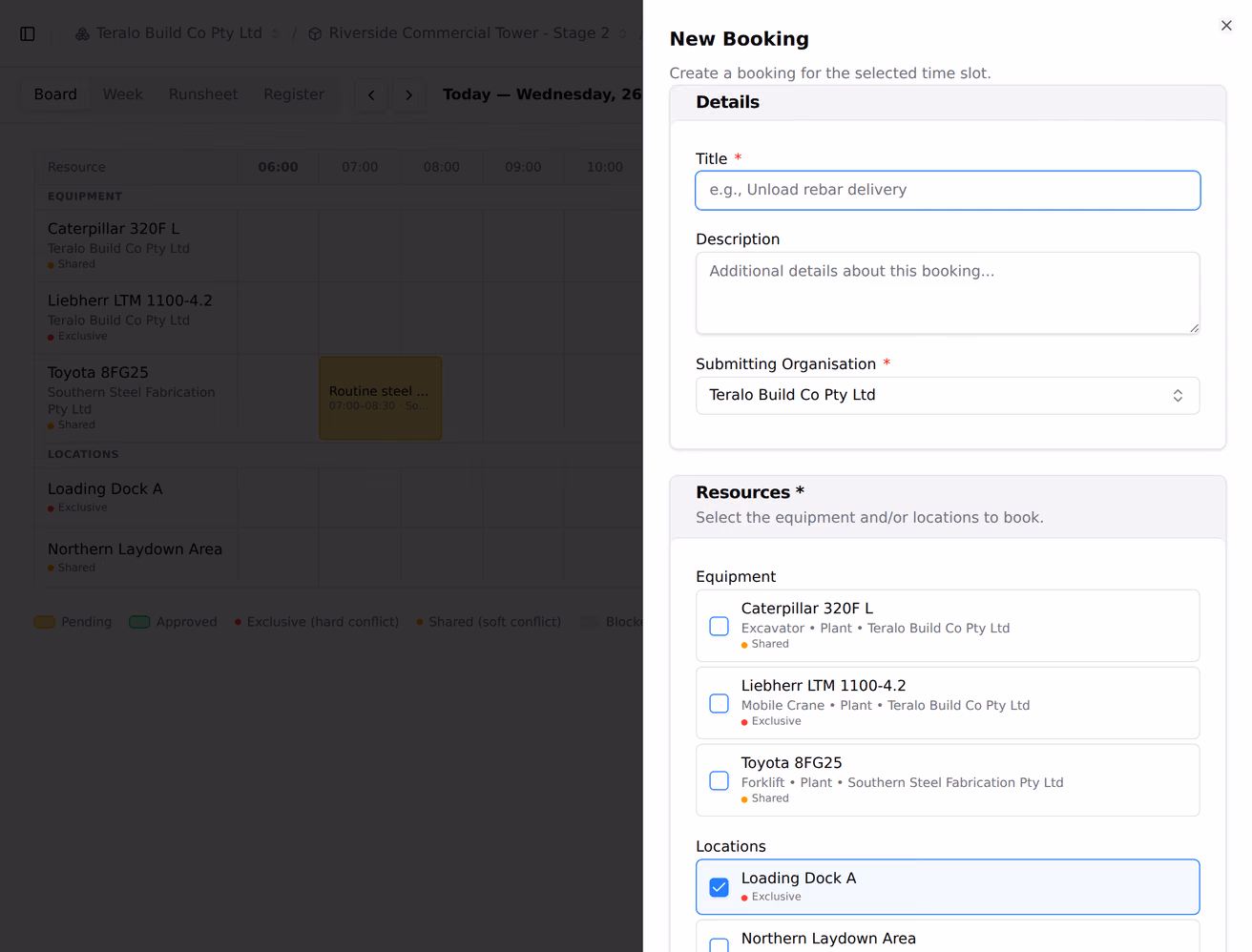Click the Caterpillar 320F L resource row label
This screenshot has width=1252, height=952.
click(114, 229)
